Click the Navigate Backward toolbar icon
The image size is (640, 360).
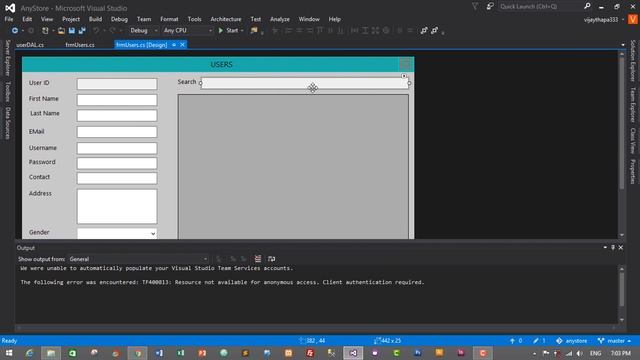(15, 31)
